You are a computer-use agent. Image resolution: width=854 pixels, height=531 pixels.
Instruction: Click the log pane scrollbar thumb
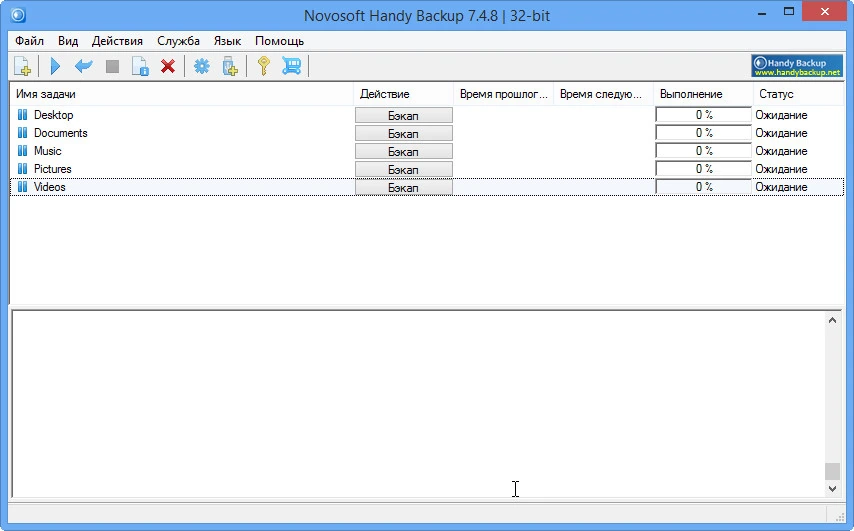click(832, 471)
